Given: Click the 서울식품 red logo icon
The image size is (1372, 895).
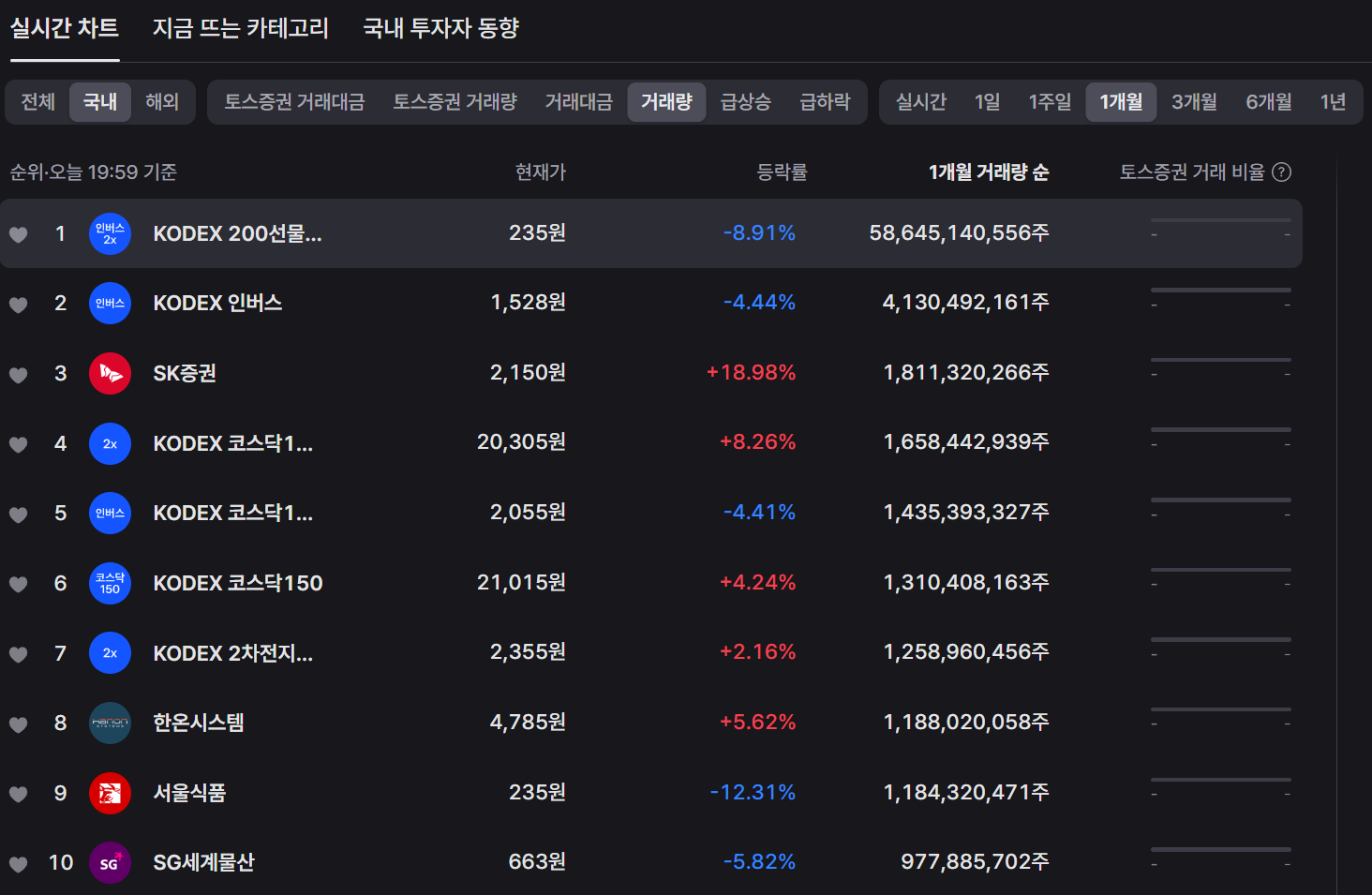Looking at the screenshot, I should coord(110,793).
